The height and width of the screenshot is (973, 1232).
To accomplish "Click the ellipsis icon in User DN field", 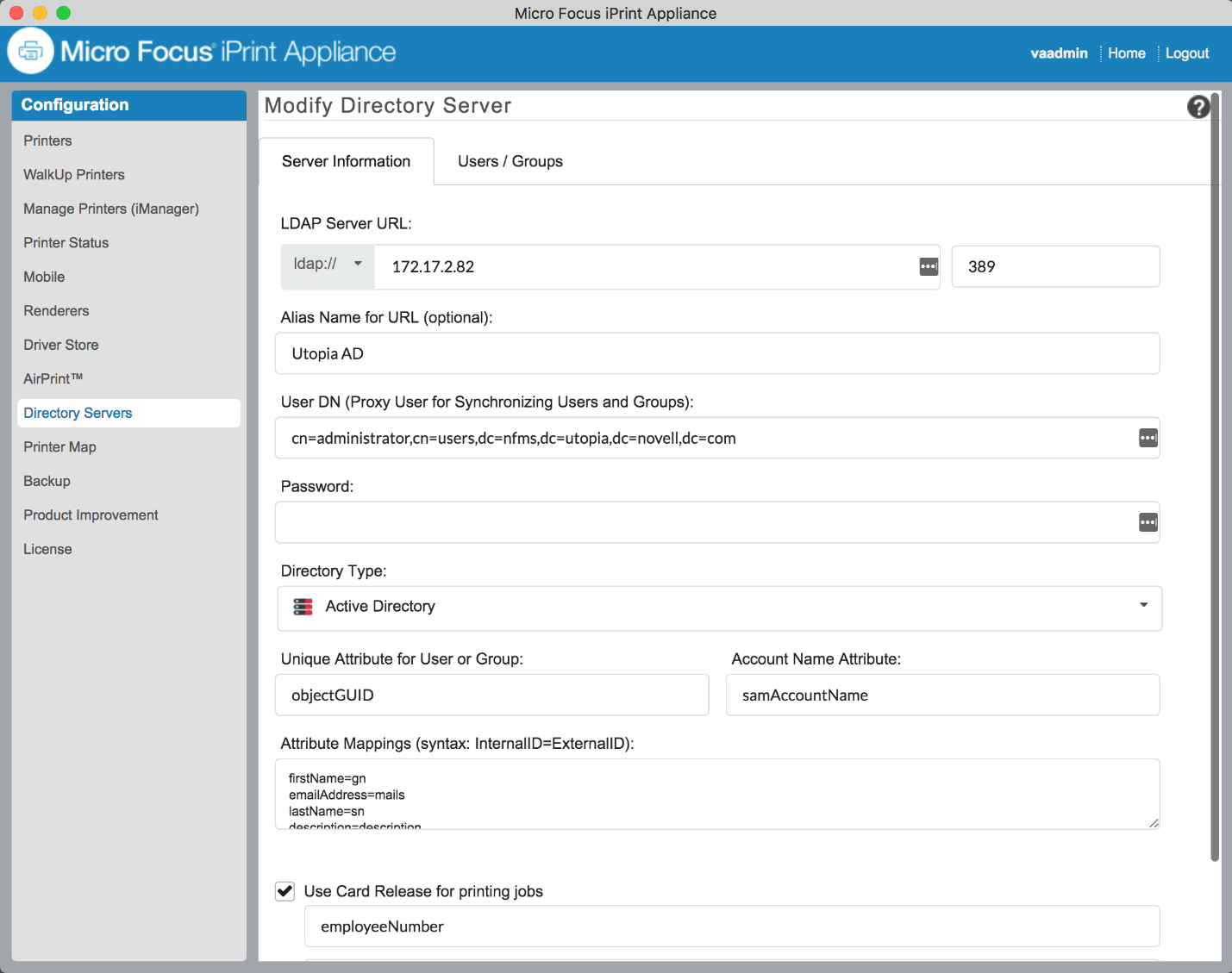I will click(1148, 438).
